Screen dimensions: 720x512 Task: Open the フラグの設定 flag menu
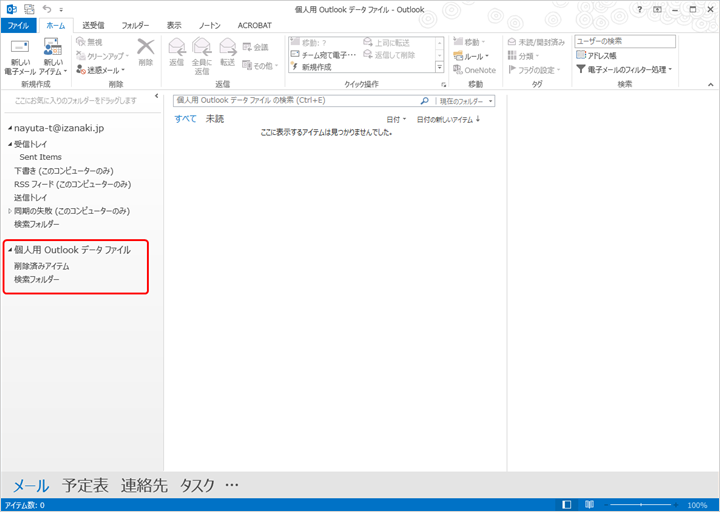pos(534,70)
